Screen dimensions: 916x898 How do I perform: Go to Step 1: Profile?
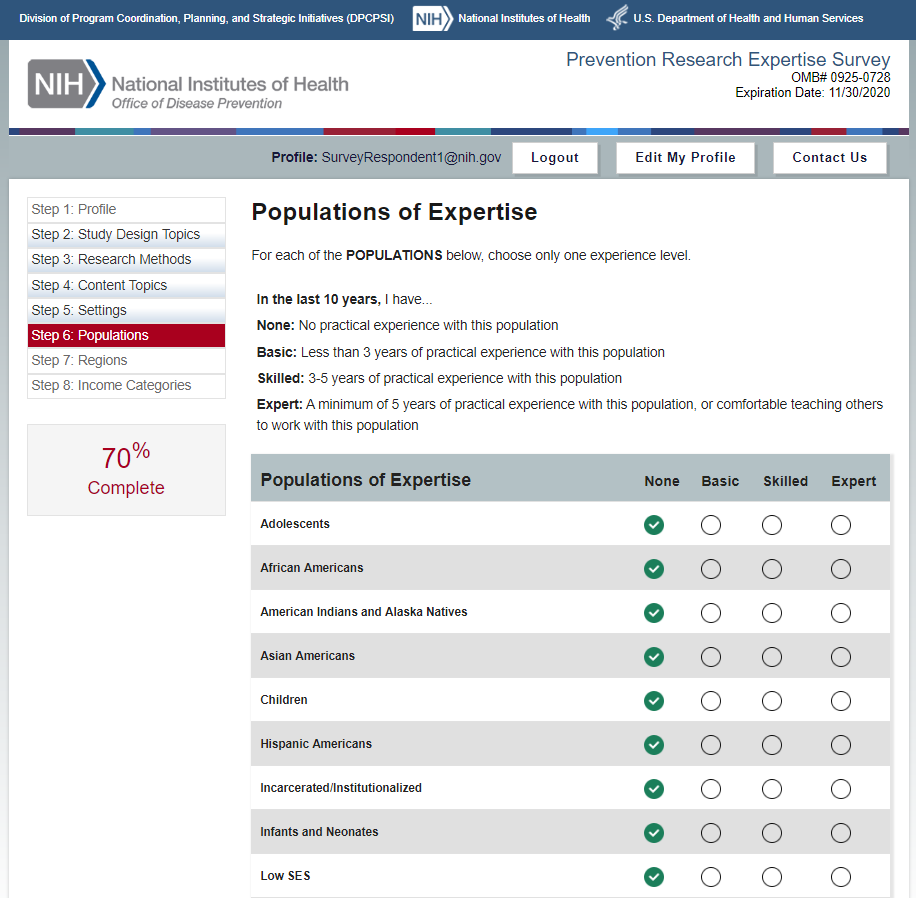click(x=74, y=209)
